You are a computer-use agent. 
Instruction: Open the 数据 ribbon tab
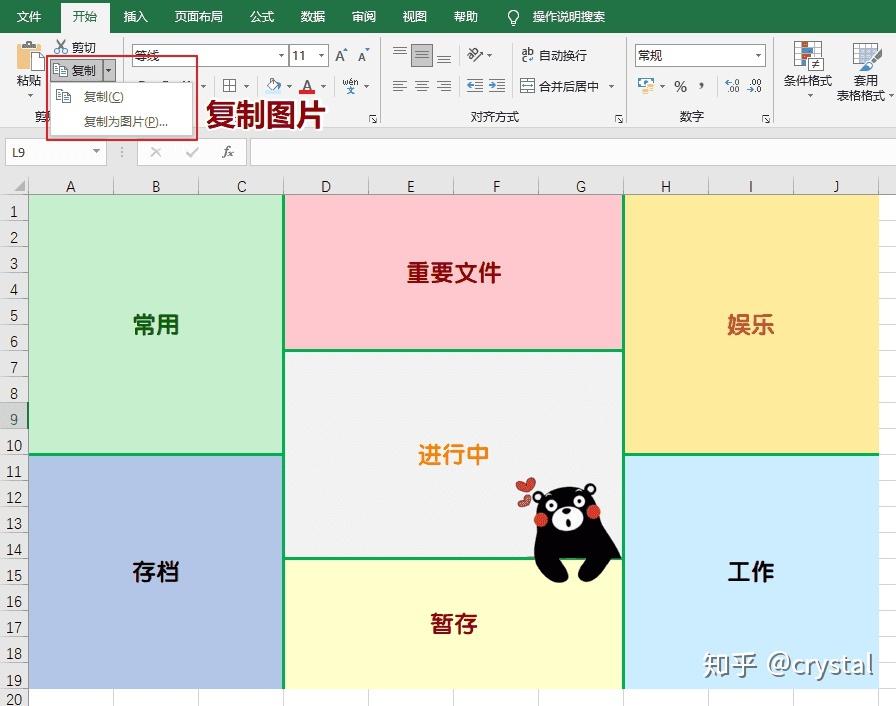pyautogui.click(x=311, y=16)
